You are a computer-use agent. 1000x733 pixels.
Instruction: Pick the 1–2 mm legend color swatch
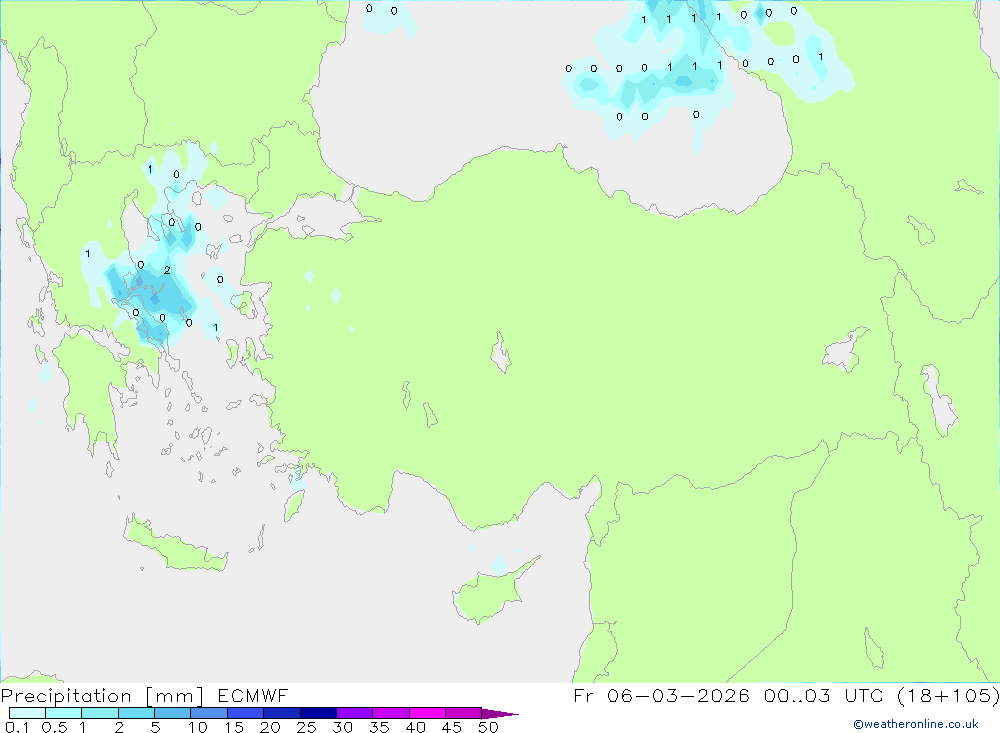(100, 713)
